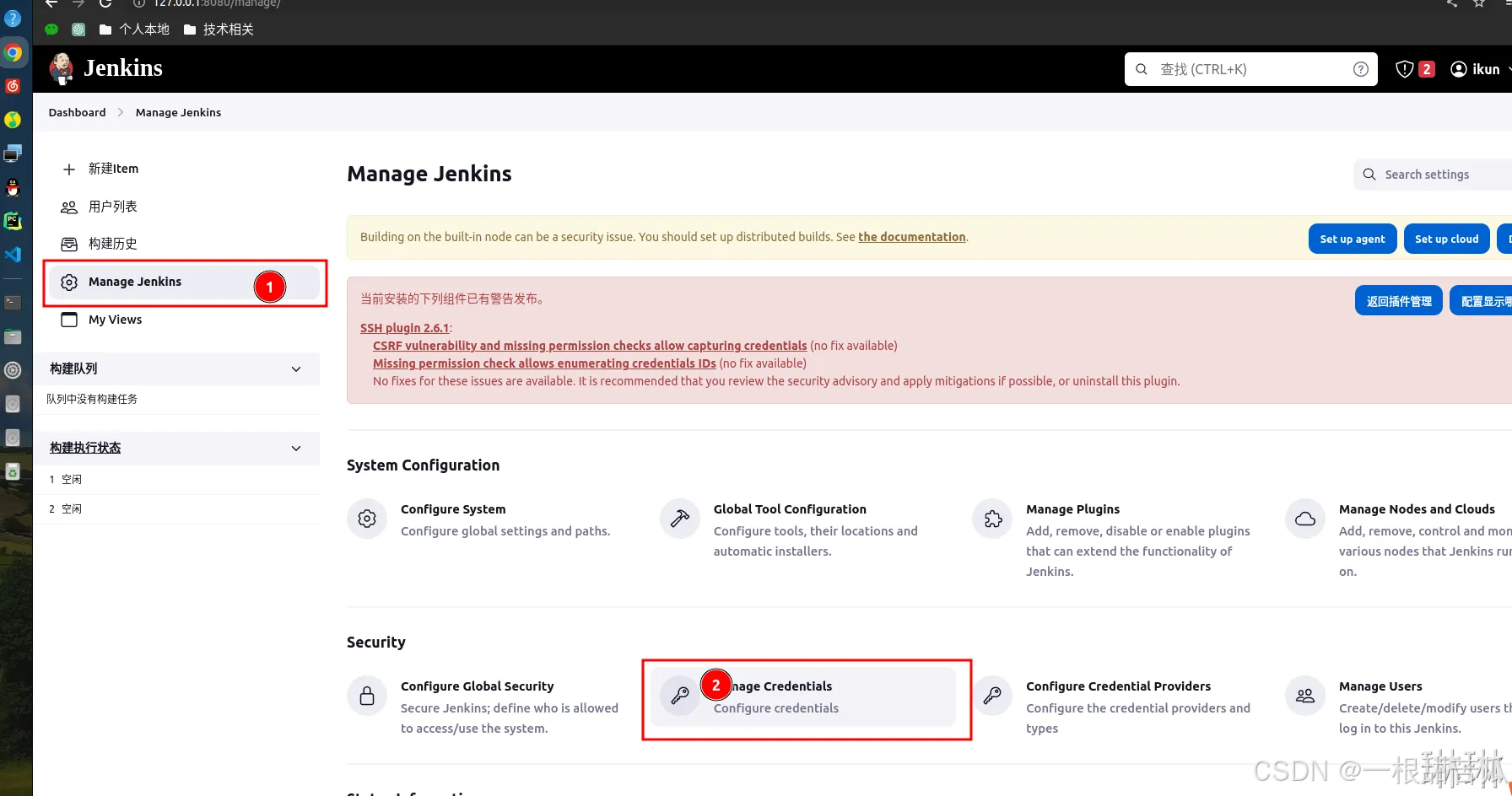This screenshot has width=1512, height=796.
Task: Open Visual Studio Code from the dock
Action: [x=13, y=255]
